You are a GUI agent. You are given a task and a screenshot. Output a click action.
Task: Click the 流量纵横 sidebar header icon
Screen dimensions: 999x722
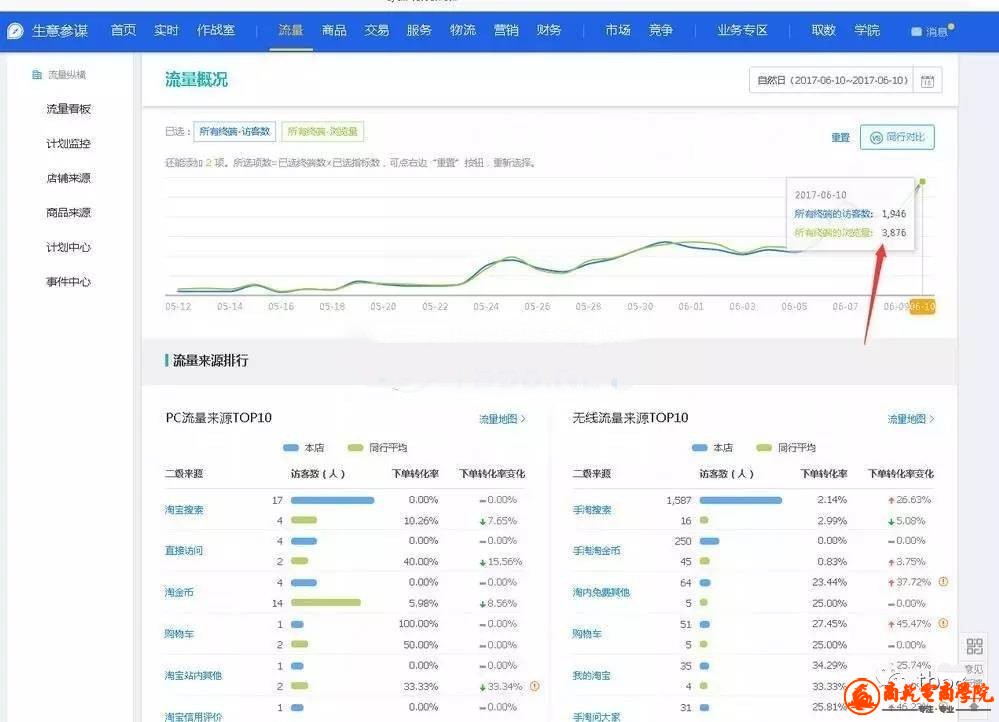click(x=37, y=75)
